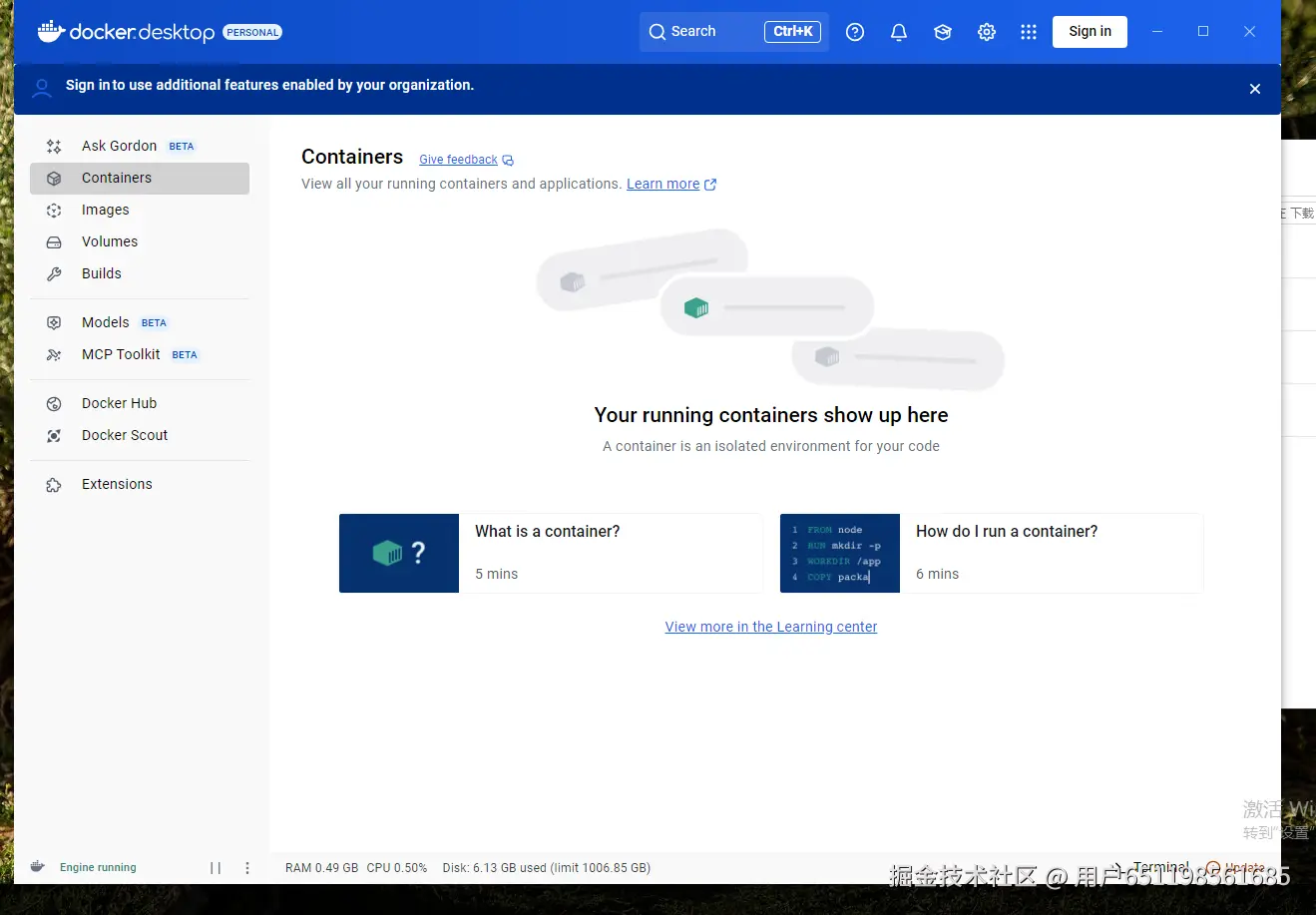Open Docker Scout in sidebar

(x=140, y=435)
